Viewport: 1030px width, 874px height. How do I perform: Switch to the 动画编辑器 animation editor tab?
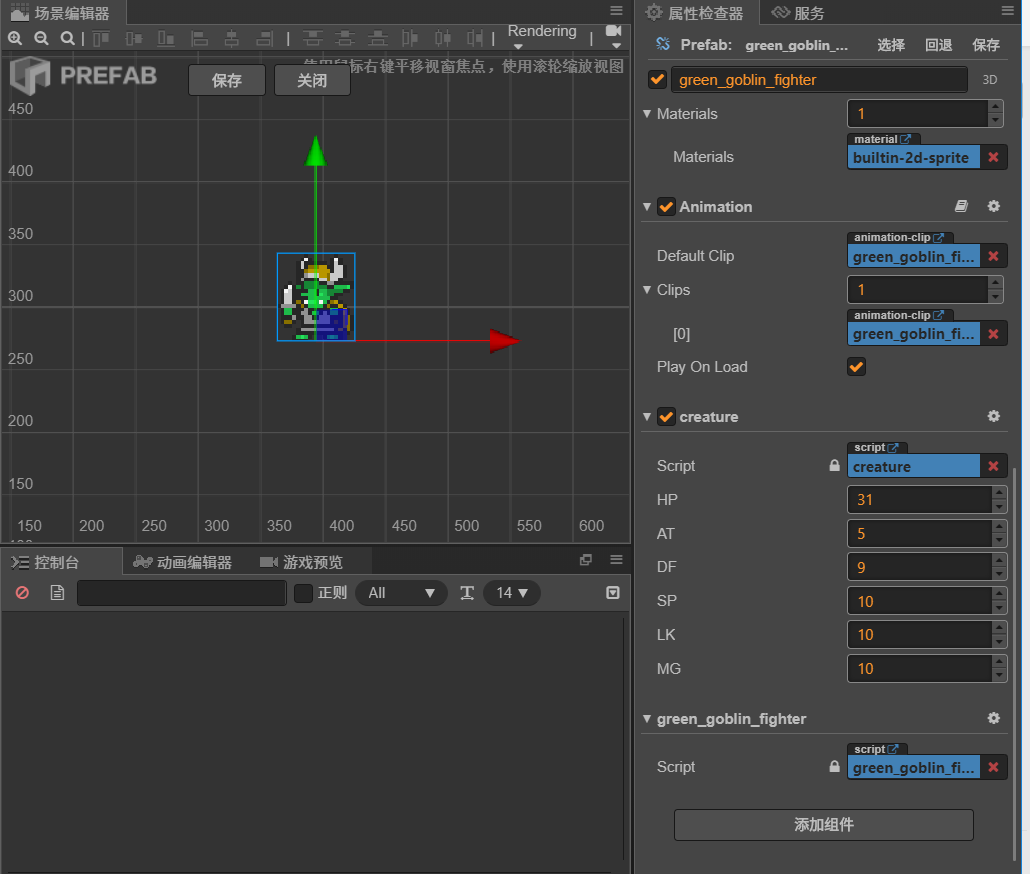(x=182, y=562)
